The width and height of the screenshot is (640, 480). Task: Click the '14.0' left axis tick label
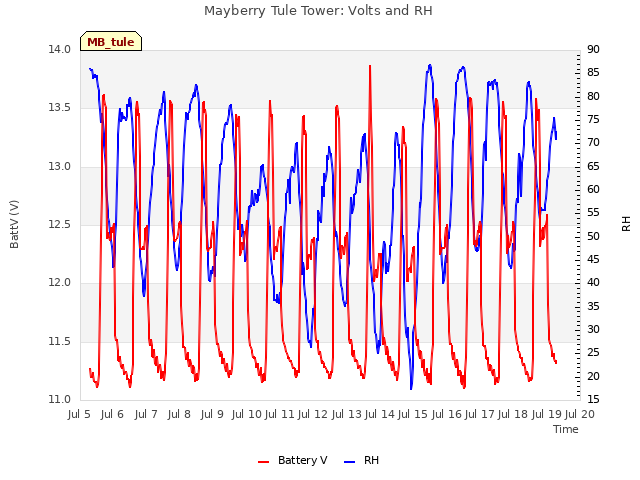pos(60,49)
